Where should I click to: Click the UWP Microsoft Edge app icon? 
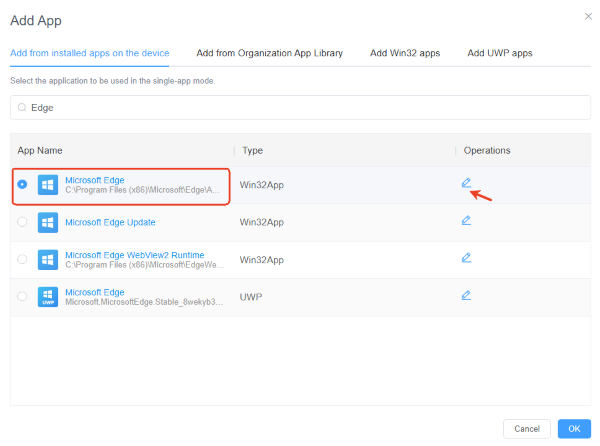click(48, 297)
